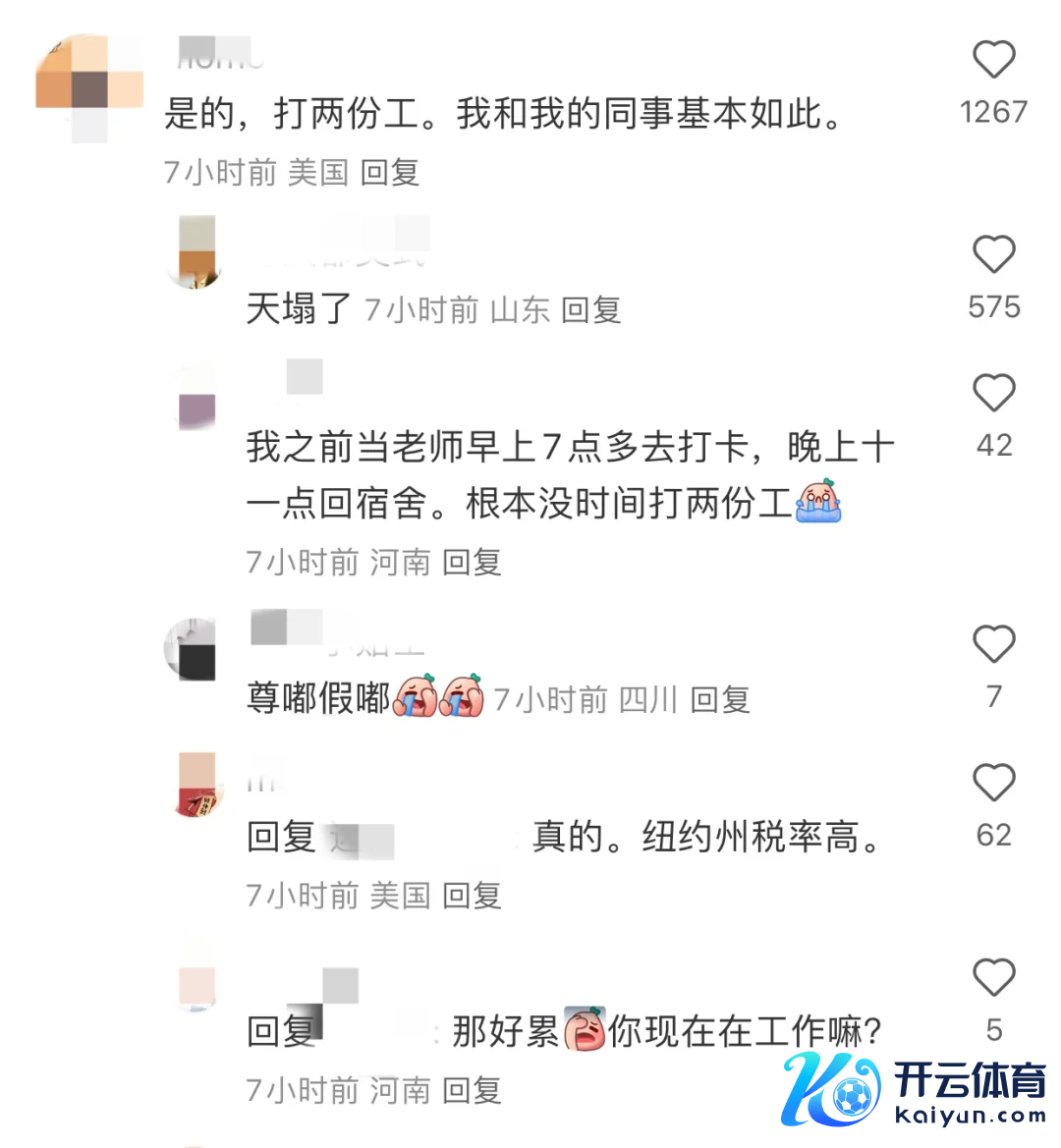This screenshot has width=1061, height=1148.
Task: Open the avatar of the 天塌了 commenter
Action: coord(196,252)
